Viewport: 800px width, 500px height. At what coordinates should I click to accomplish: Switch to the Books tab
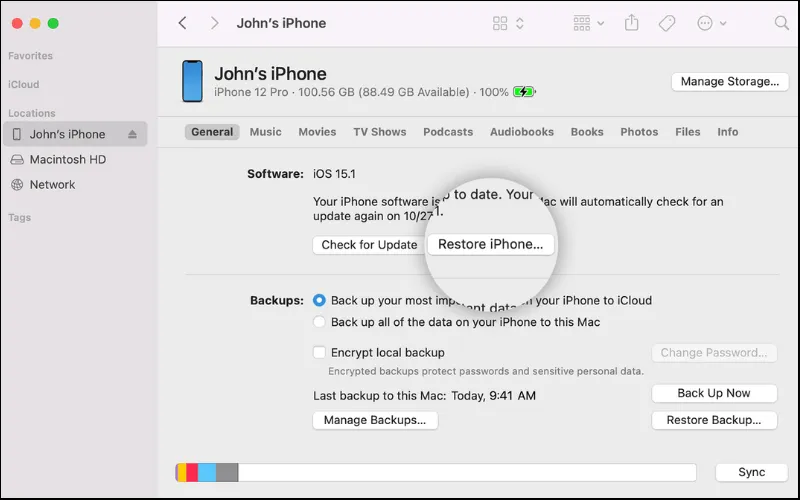click(587, 132)
